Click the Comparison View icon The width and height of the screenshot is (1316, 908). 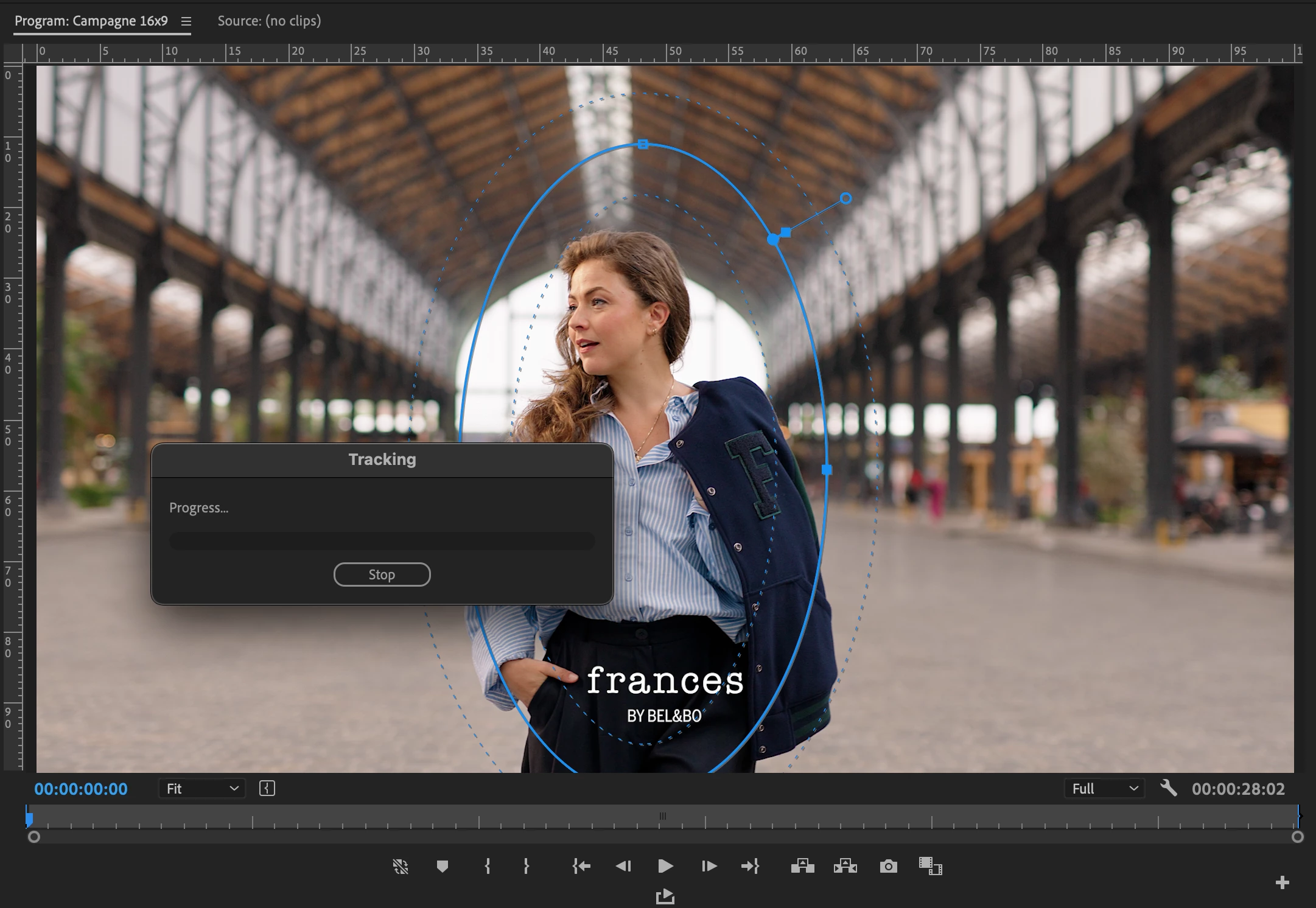[x=930, y=866]
